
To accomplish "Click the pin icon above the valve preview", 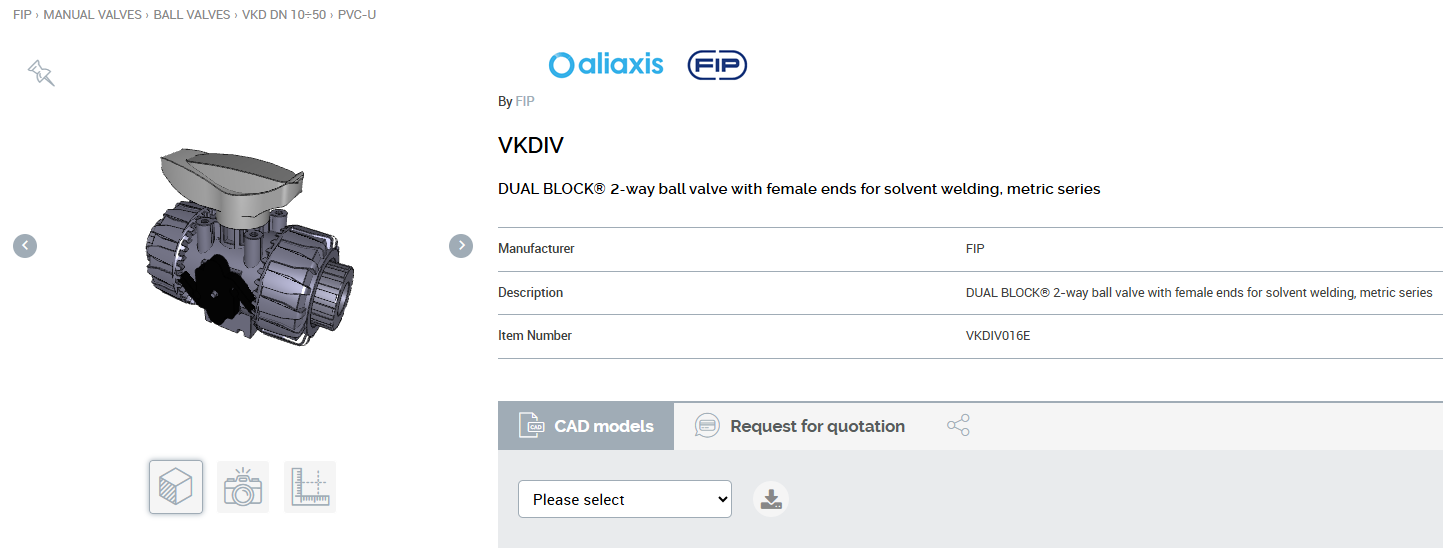I will coord(41,72).
